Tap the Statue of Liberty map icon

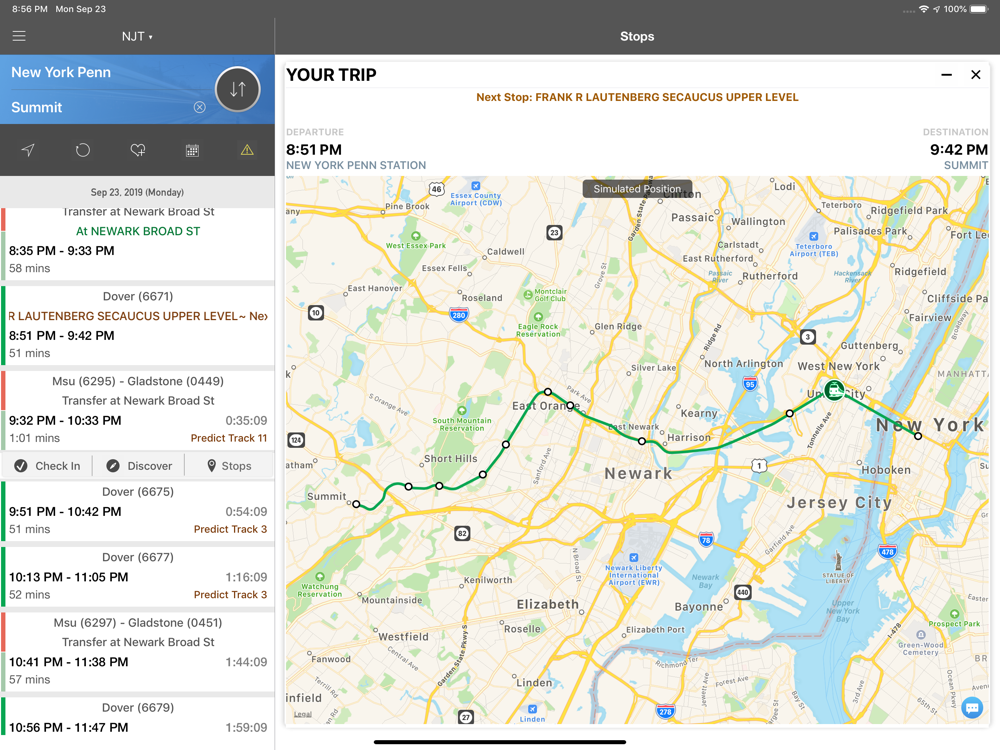837,562
